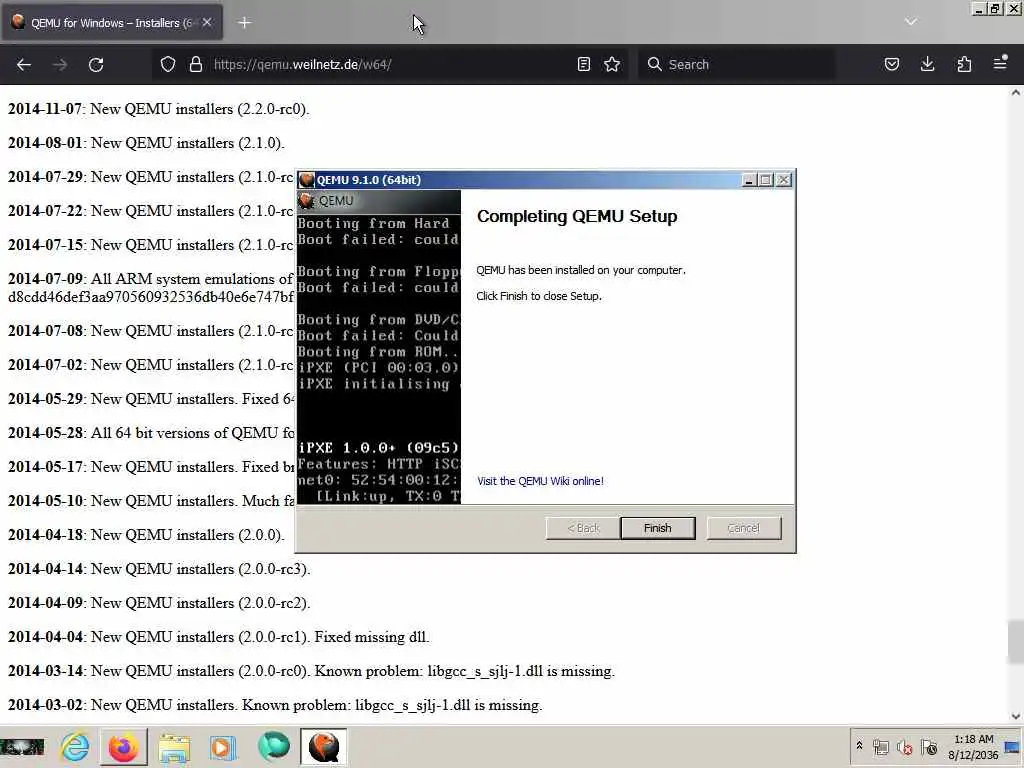Click the network tray icon
The height and width of the screenshot is (768, 1024).
881,747
